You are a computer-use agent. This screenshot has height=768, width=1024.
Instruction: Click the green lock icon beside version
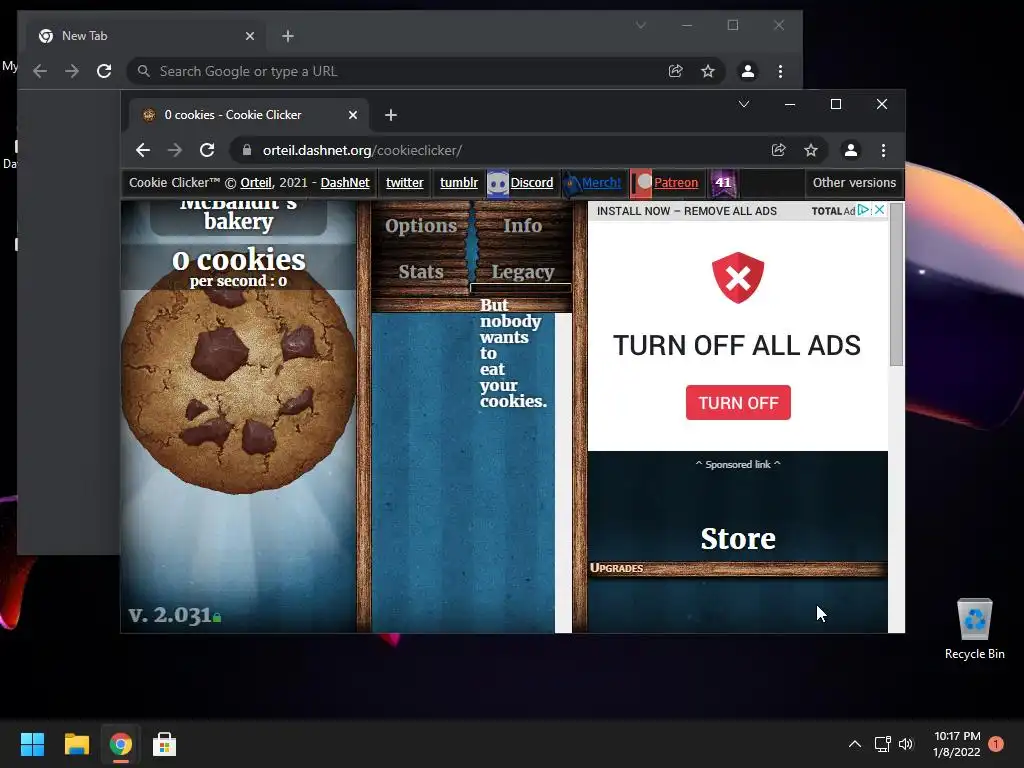pyautogui.click(x=217, y=617)
